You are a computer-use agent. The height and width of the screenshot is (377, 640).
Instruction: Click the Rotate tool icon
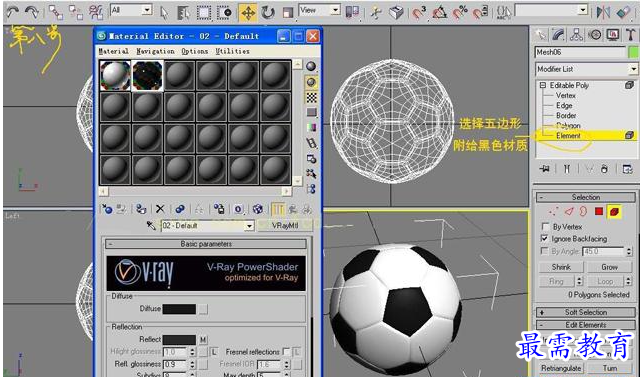click(268, 13)
